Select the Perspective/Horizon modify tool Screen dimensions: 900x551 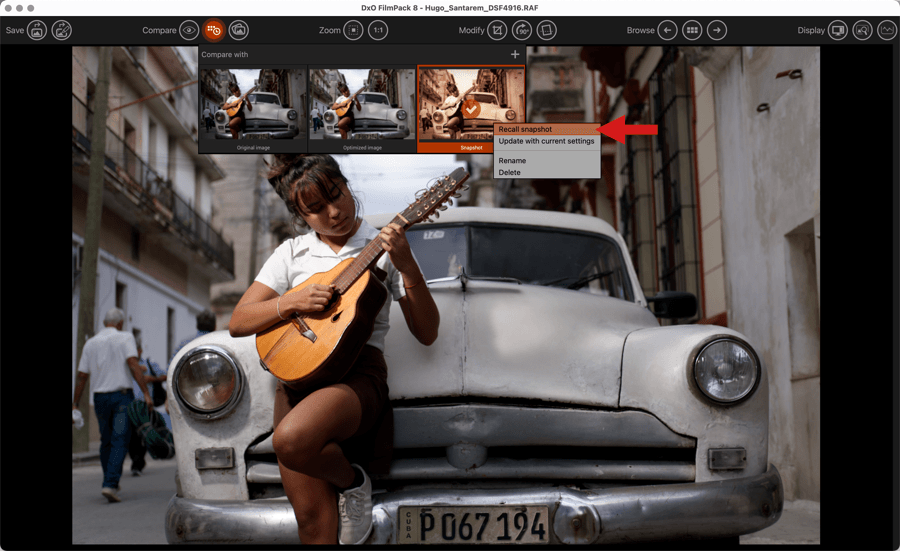click(x=546, y=30)
